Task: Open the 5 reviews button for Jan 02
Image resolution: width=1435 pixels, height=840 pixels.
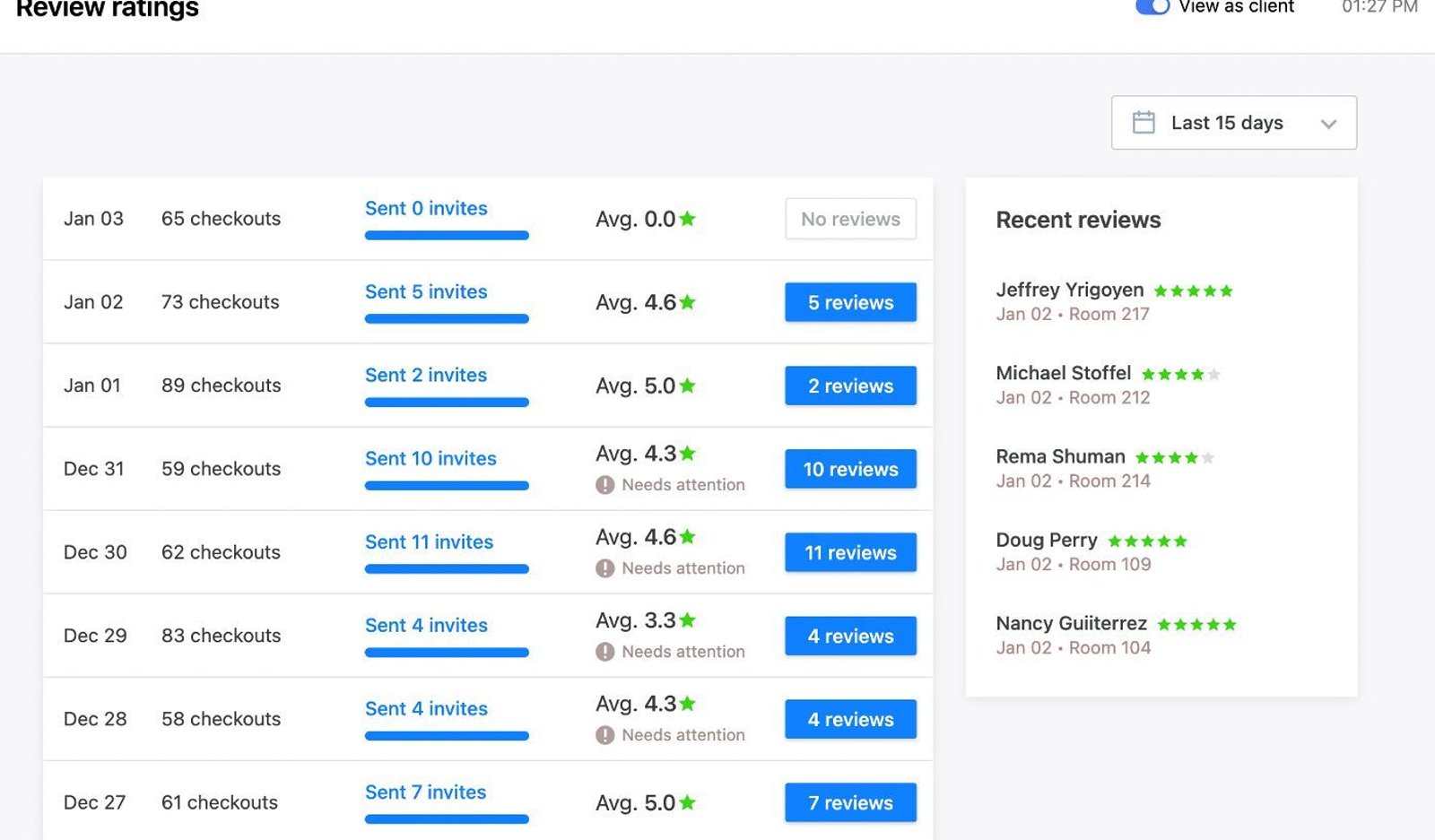Action: pyautogui.click(x=850, y=302)
